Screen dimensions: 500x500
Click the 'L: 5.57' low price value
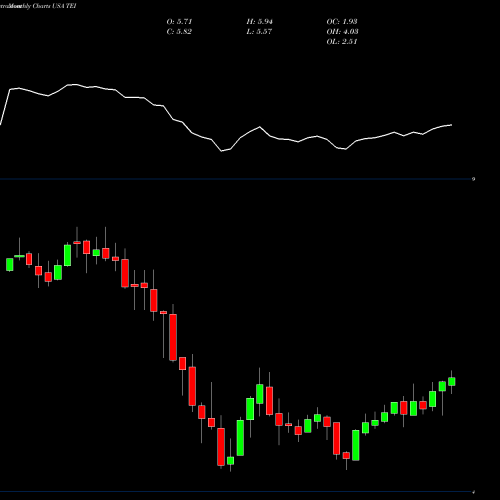point(259,32)
